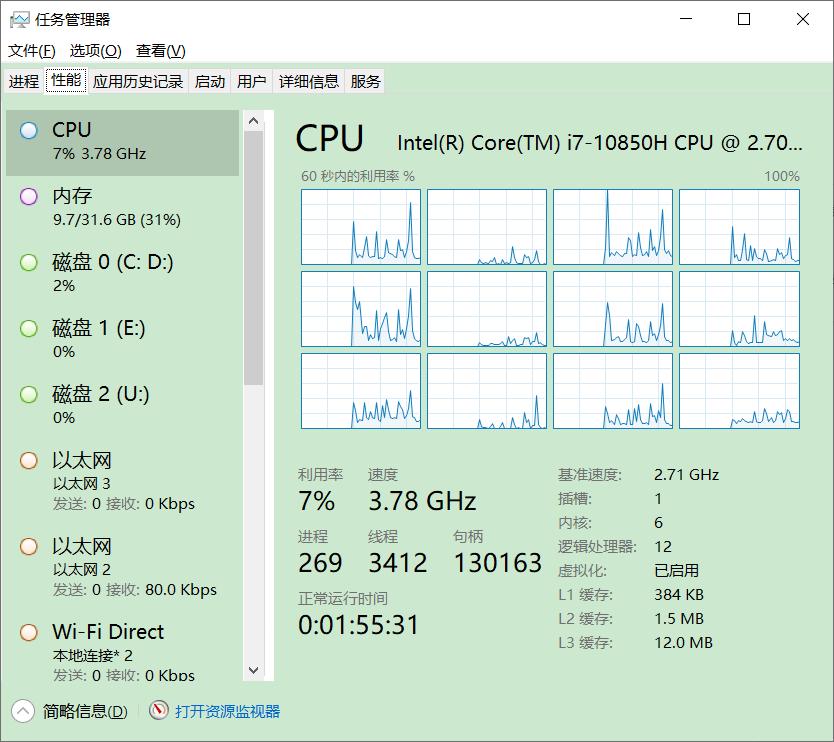Viewport: 834px width, 742px height.
Task: Open the 文件(F) menu
Action: [x=31, y=51]
